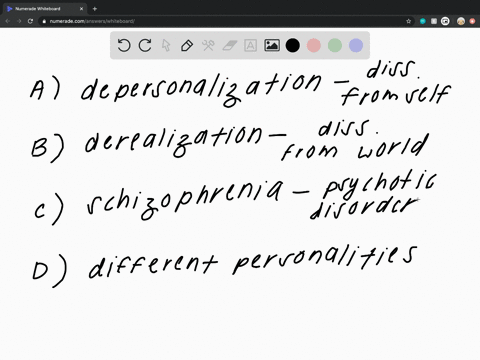Open a new browser tab
Image resolution: width=480 pixels, height=360 pixels.
pos(95,9)
